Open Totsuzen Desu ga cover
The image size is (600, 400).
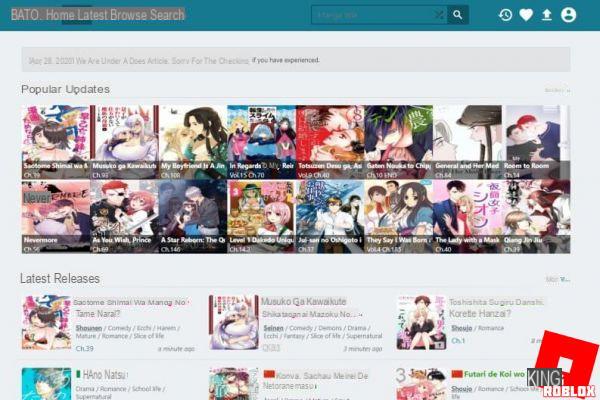click(x=330, y=142)
